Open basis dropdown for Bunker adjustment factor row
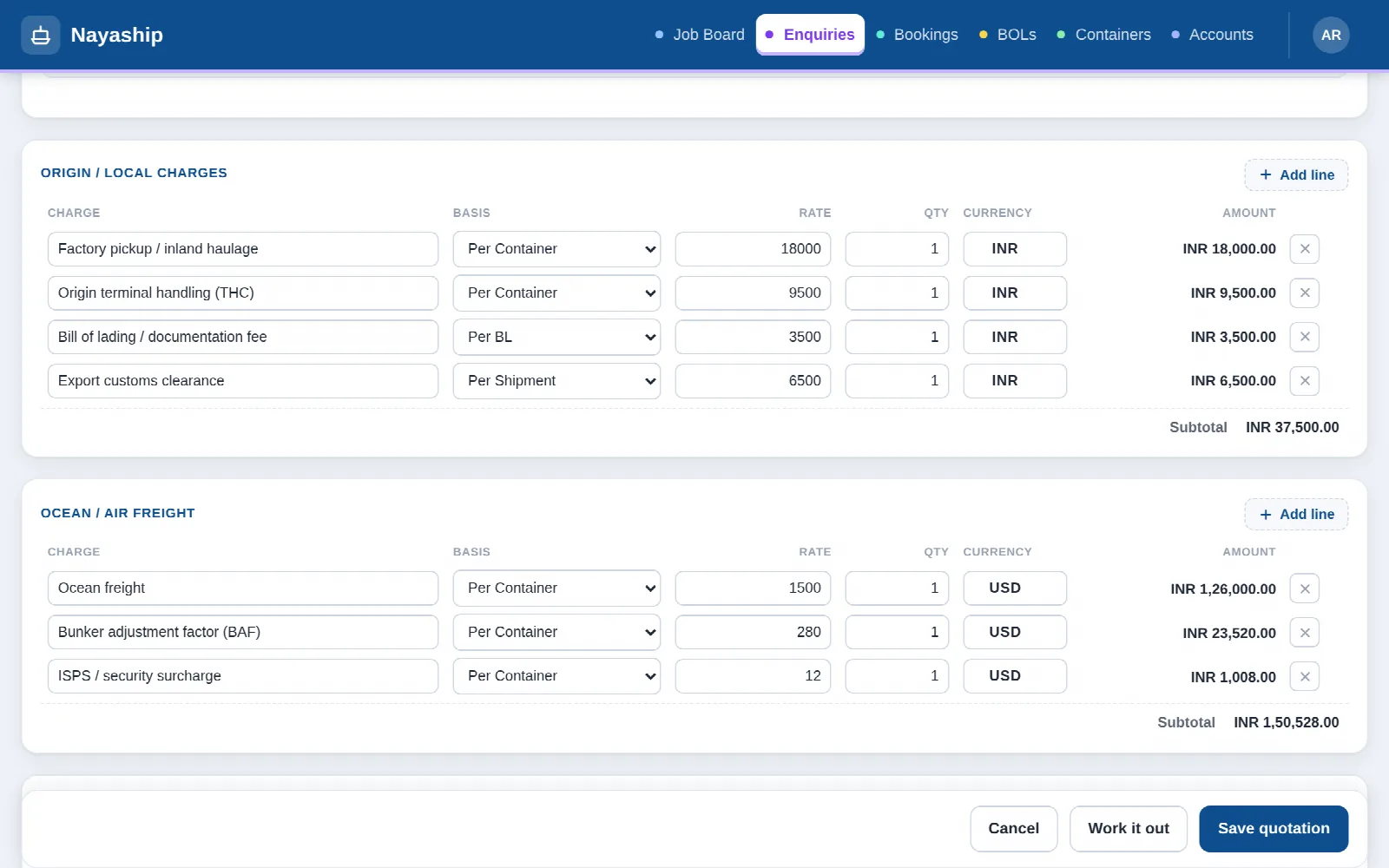The width and height of the screenshot is (1389, 868). pyautogui.click(x=556, y=632)
